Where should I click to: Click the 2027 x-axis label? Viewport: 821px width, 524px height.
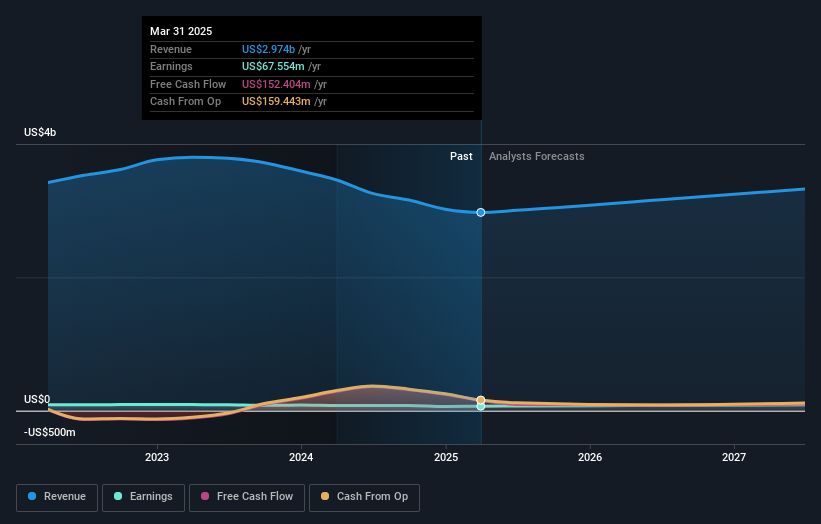click(x=734, y=457)
